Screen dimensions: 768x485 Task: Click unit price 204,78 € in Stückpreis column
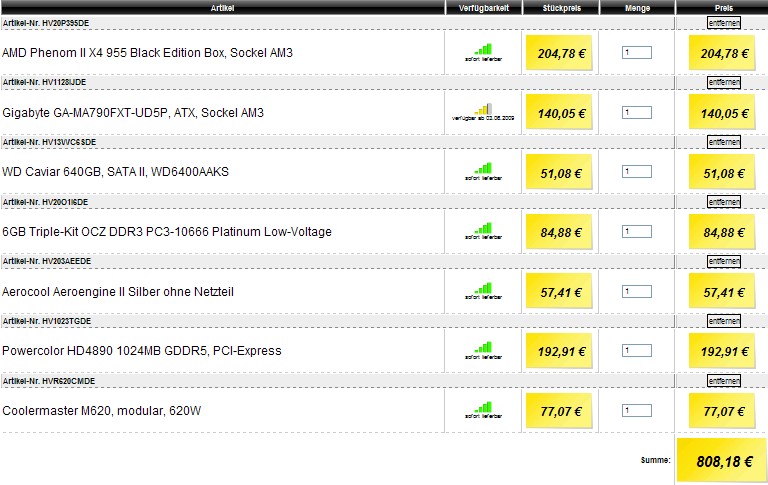pyautogui.click(x=559, y=53)
